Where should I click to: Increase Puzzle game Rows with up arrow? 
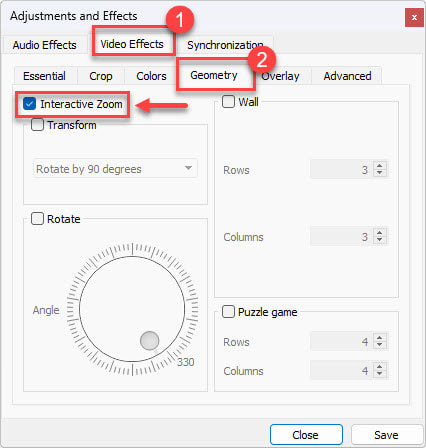[x=379, y=337]
